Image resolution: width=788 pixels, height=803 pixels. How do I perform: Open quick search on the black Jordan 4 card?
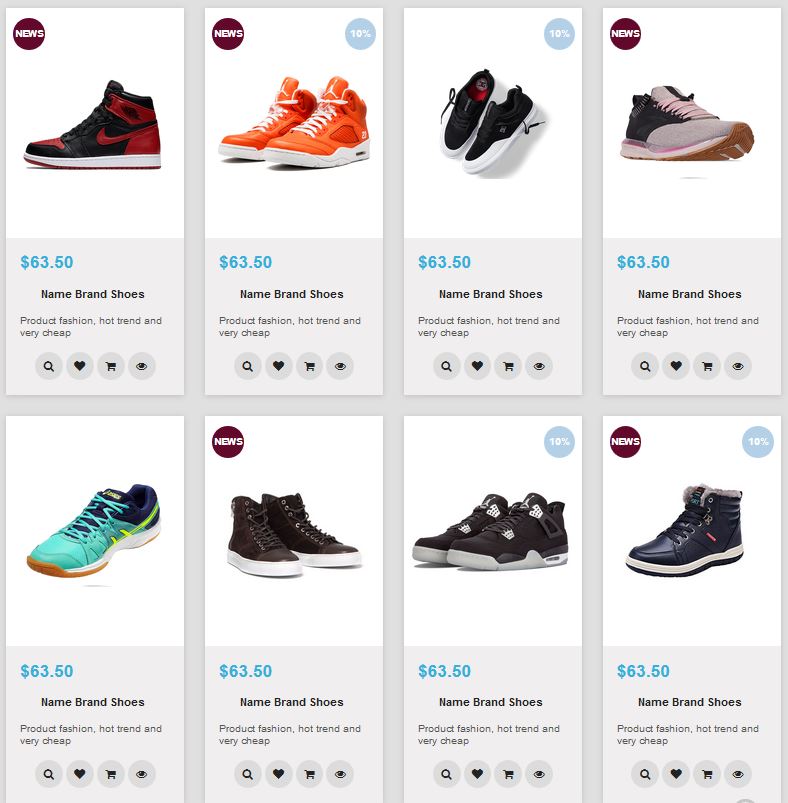tap(445, 774)
